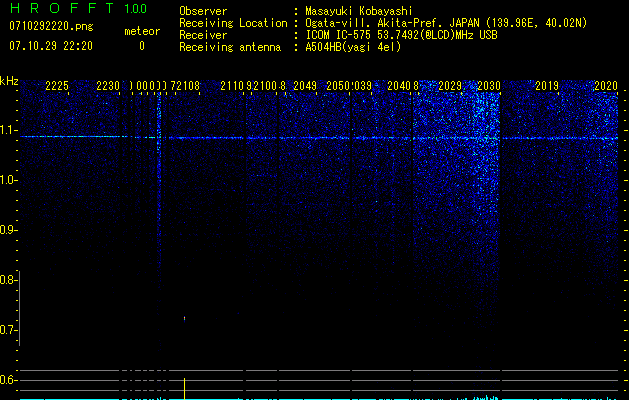Click the 2225 time marker

[57, 86]
